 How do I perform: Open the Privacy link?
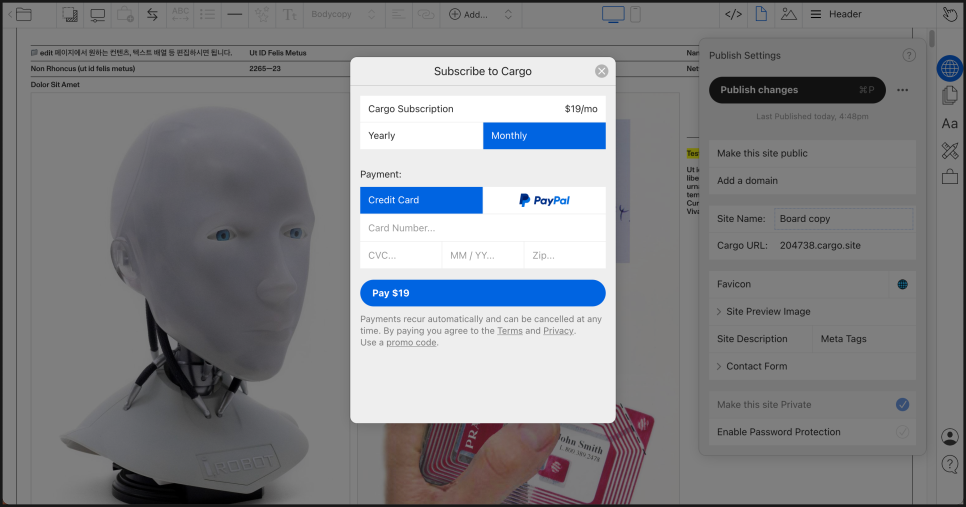pyautogui.click(x=558, y=331)
